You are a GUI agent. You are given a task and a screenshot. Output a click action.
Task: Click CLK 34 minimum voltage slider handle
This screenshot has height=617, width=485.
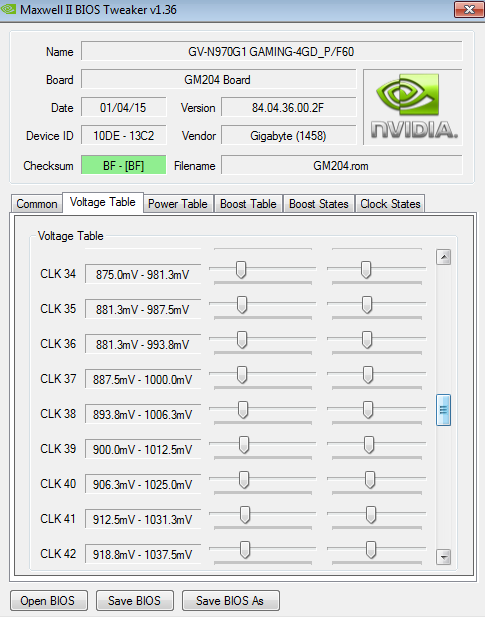tap(241, 270)
